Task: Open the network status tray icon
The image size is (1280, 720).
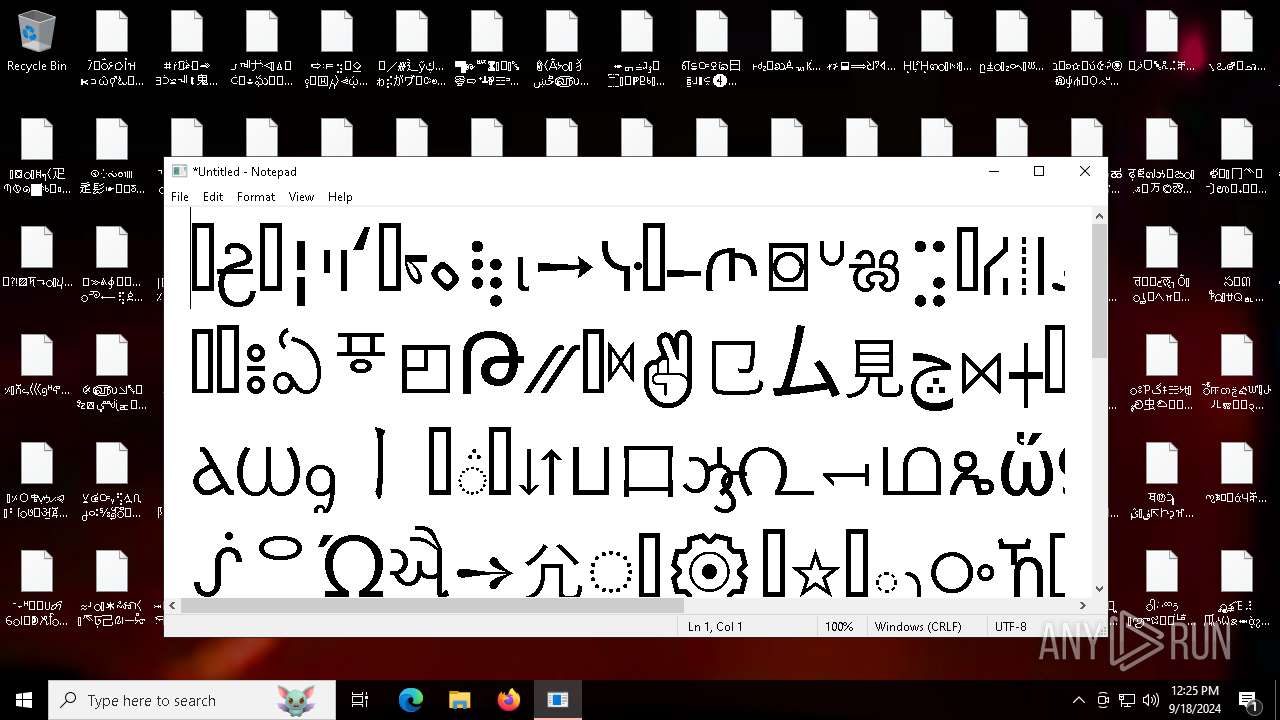Action: click(x=1127, y=700)
